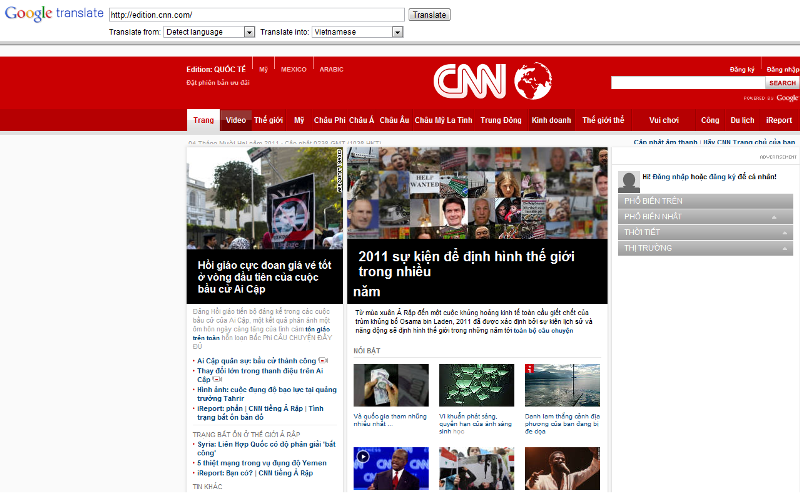Screen dimensions: 800x494
Task: Click in the URL input field
Action: (257, 15)
